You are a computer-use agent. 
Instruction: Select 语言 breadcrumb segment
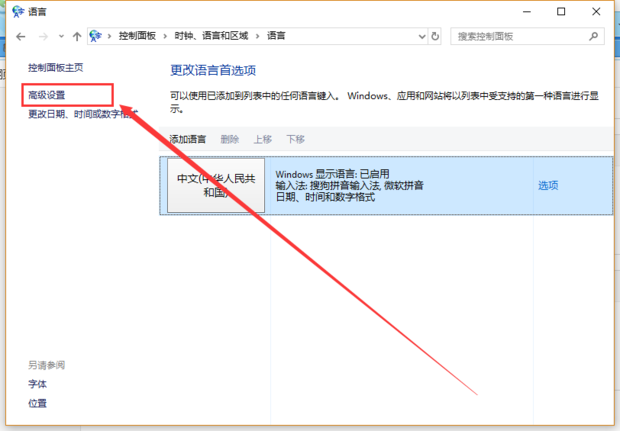point(276,36)
